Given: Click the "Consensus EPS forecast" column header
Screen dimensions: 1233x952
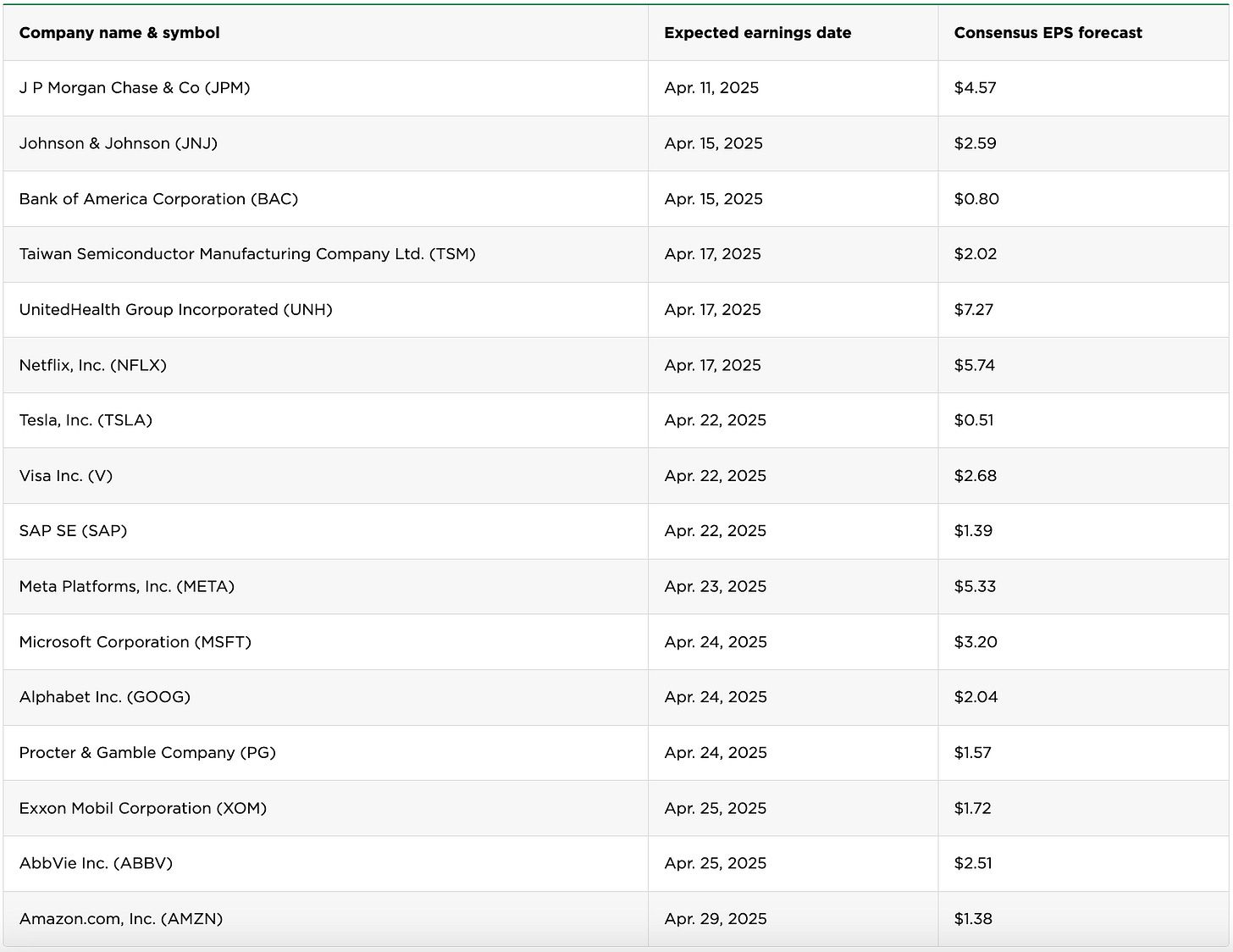Looking at the screenshot, I should tap(1048, 33).
